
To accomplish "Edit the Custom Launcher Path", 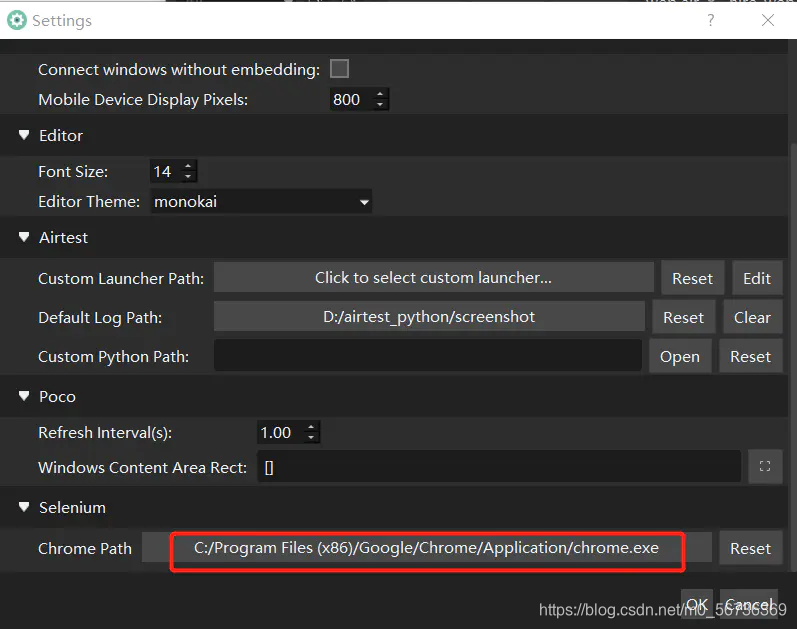I will click(x=757, y=278).
